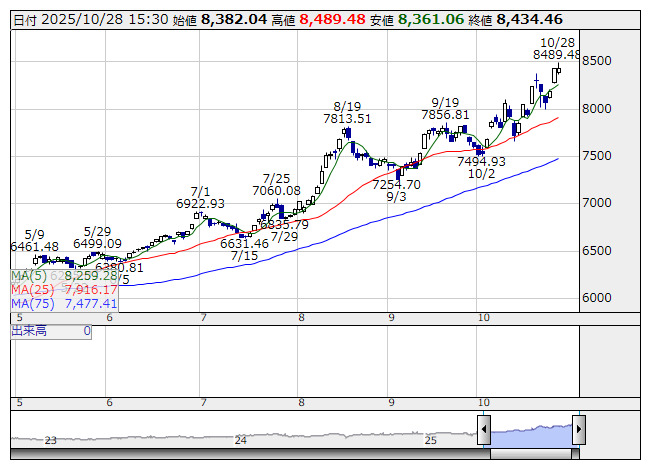Click the 6835.79 7/29 low label
The image size is (653, 470).
[x=284, y=231]
